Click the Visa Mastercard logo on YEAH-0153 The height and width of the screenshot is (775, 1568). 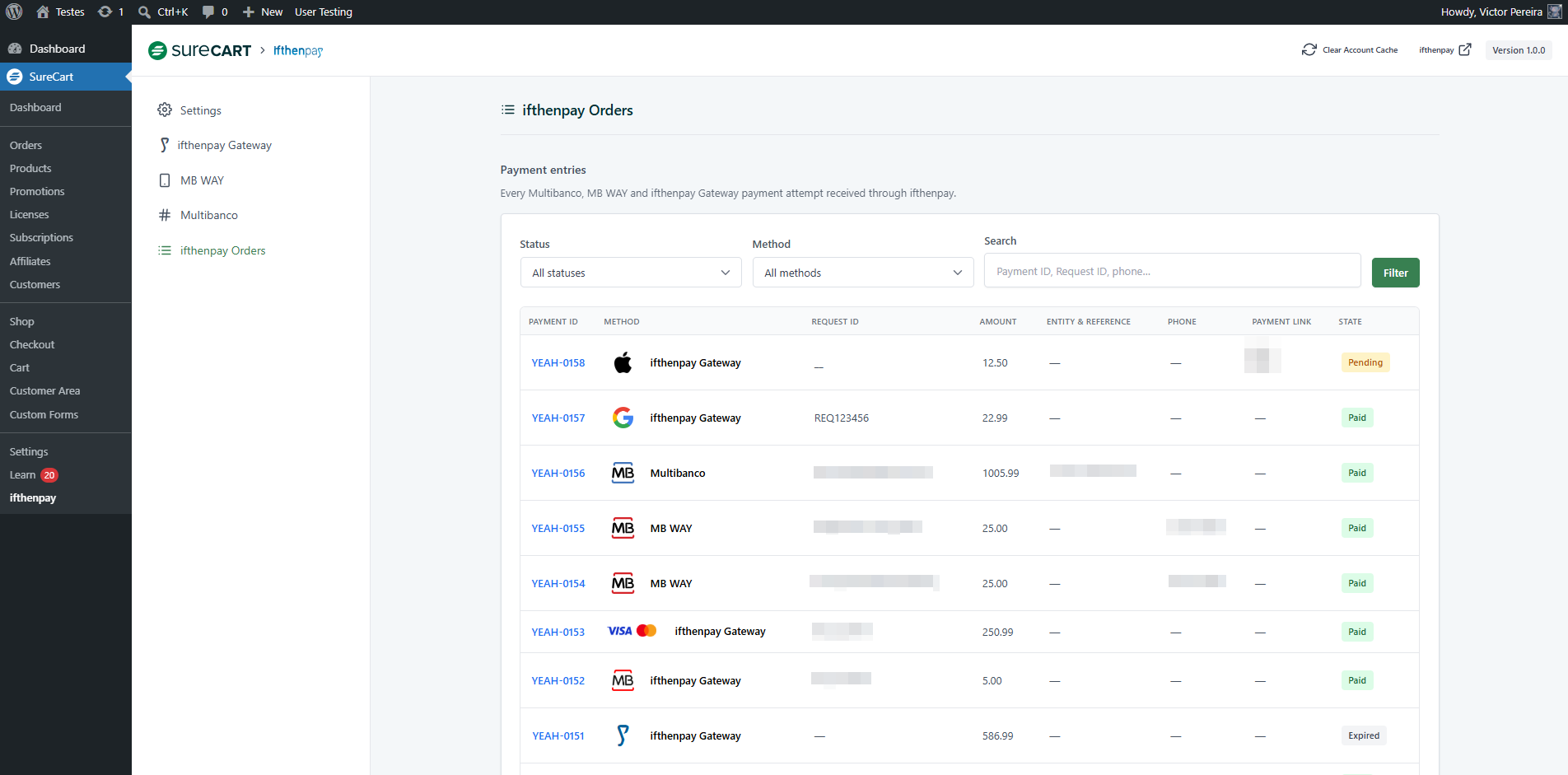coord(632,631)
